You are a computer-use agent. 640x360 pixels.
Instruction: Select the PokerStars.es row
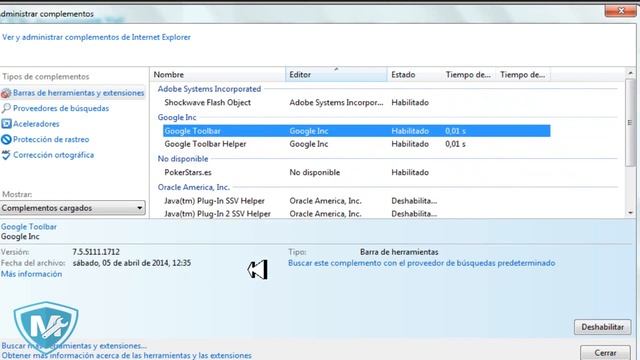[x=357, y=172]
